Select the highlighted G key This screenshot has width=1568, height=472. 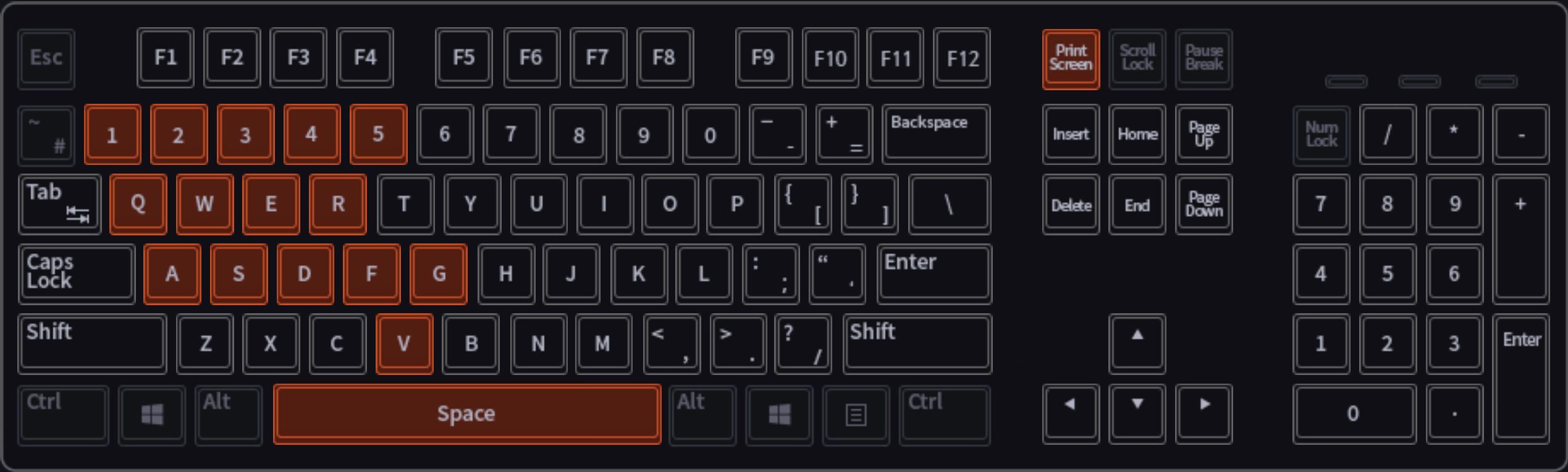[x=438, y=274]
